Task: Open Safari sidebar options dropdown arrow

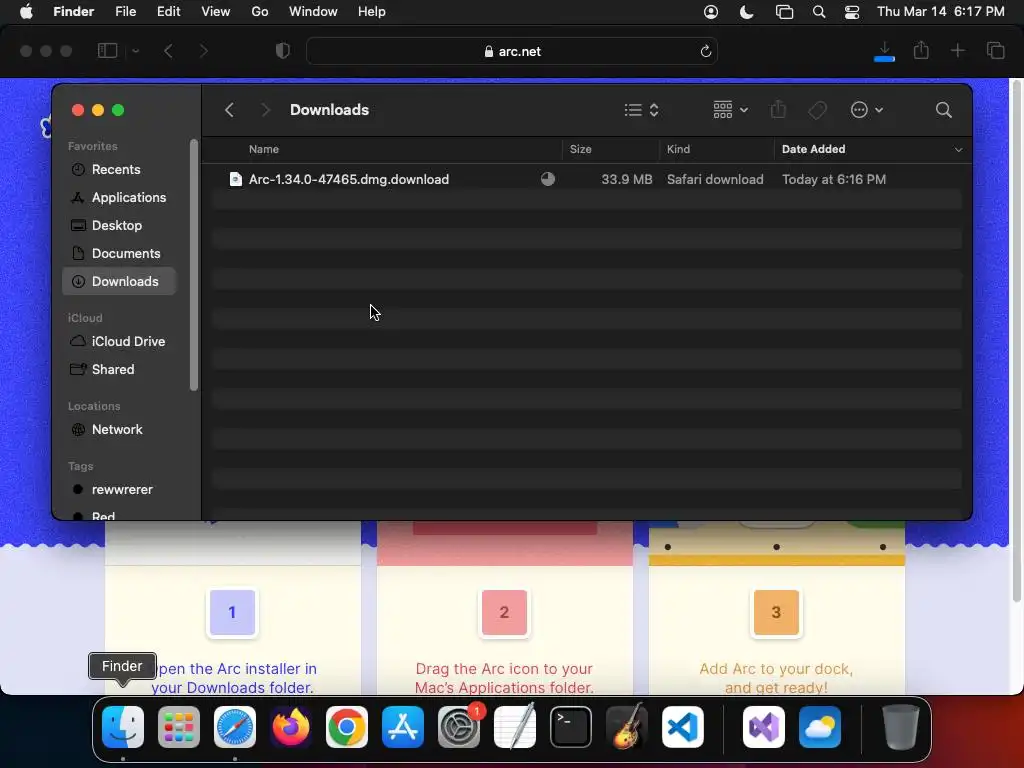Action: (x=135, y=51)
